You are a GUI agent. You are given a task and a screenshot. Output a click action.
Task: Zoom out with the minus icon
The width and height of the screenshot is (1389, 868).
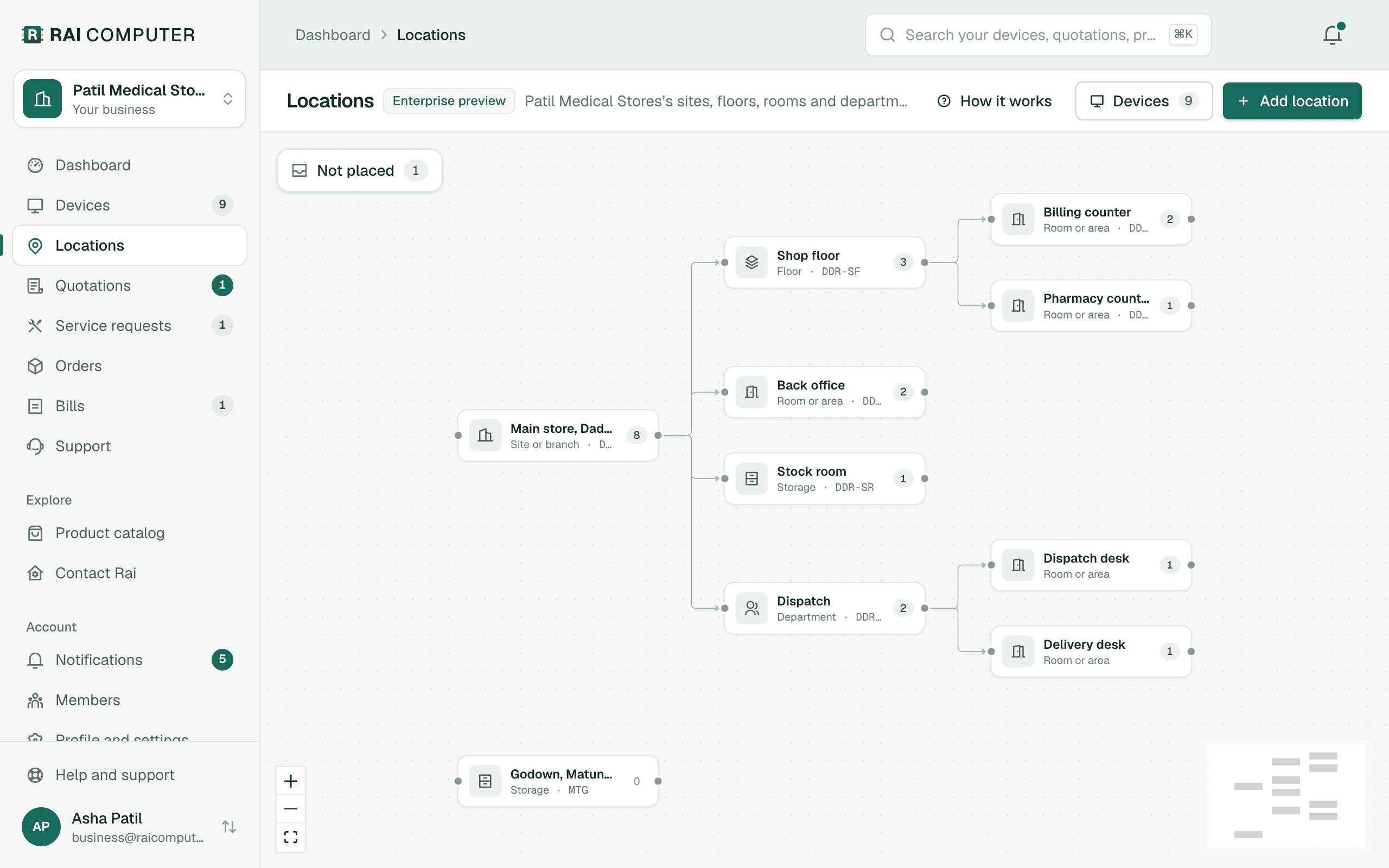tap(291, 809)
